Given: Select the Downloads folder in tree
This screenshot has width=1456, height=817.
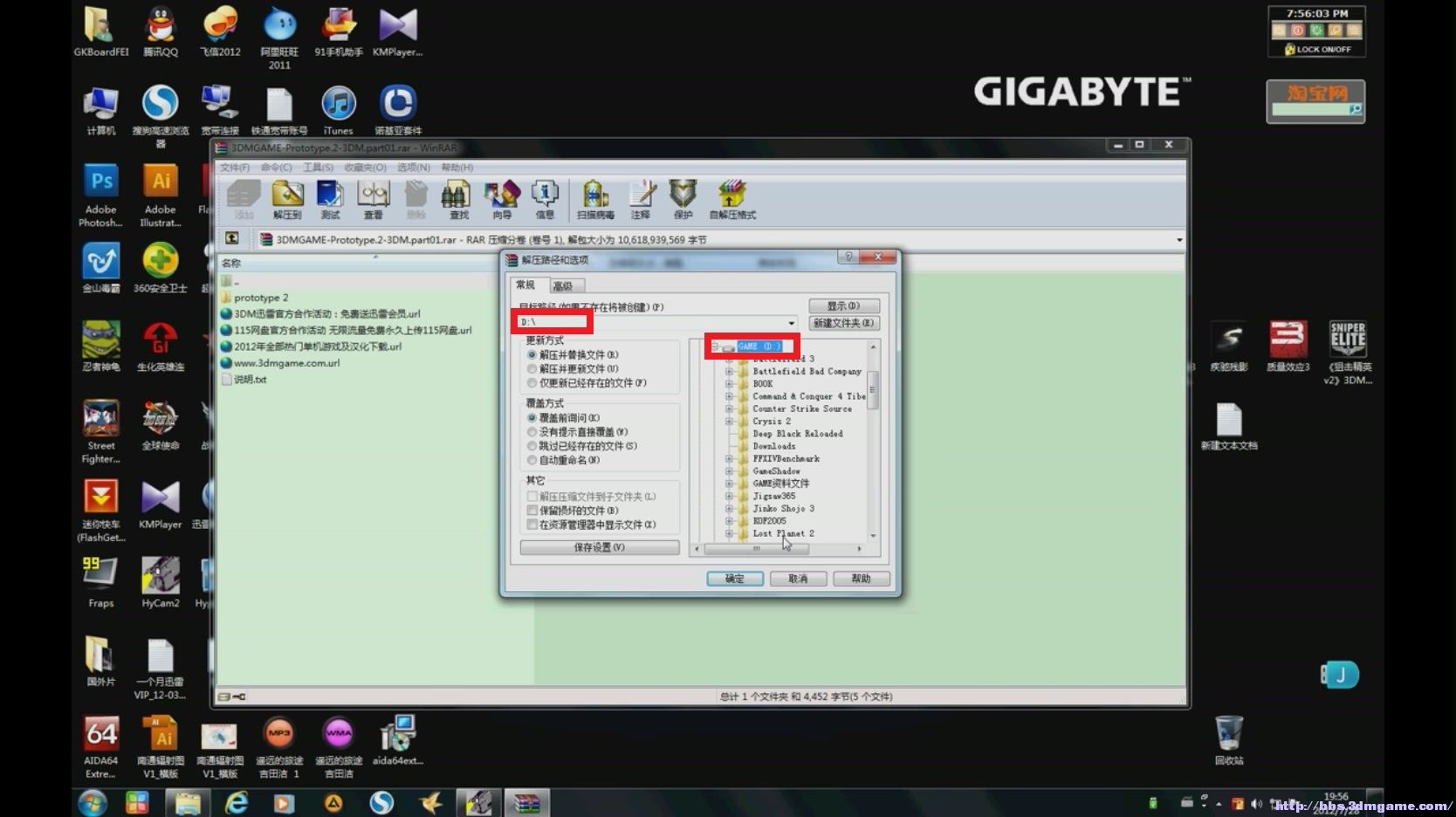Looking at the screenshot, I should [774, 446].
